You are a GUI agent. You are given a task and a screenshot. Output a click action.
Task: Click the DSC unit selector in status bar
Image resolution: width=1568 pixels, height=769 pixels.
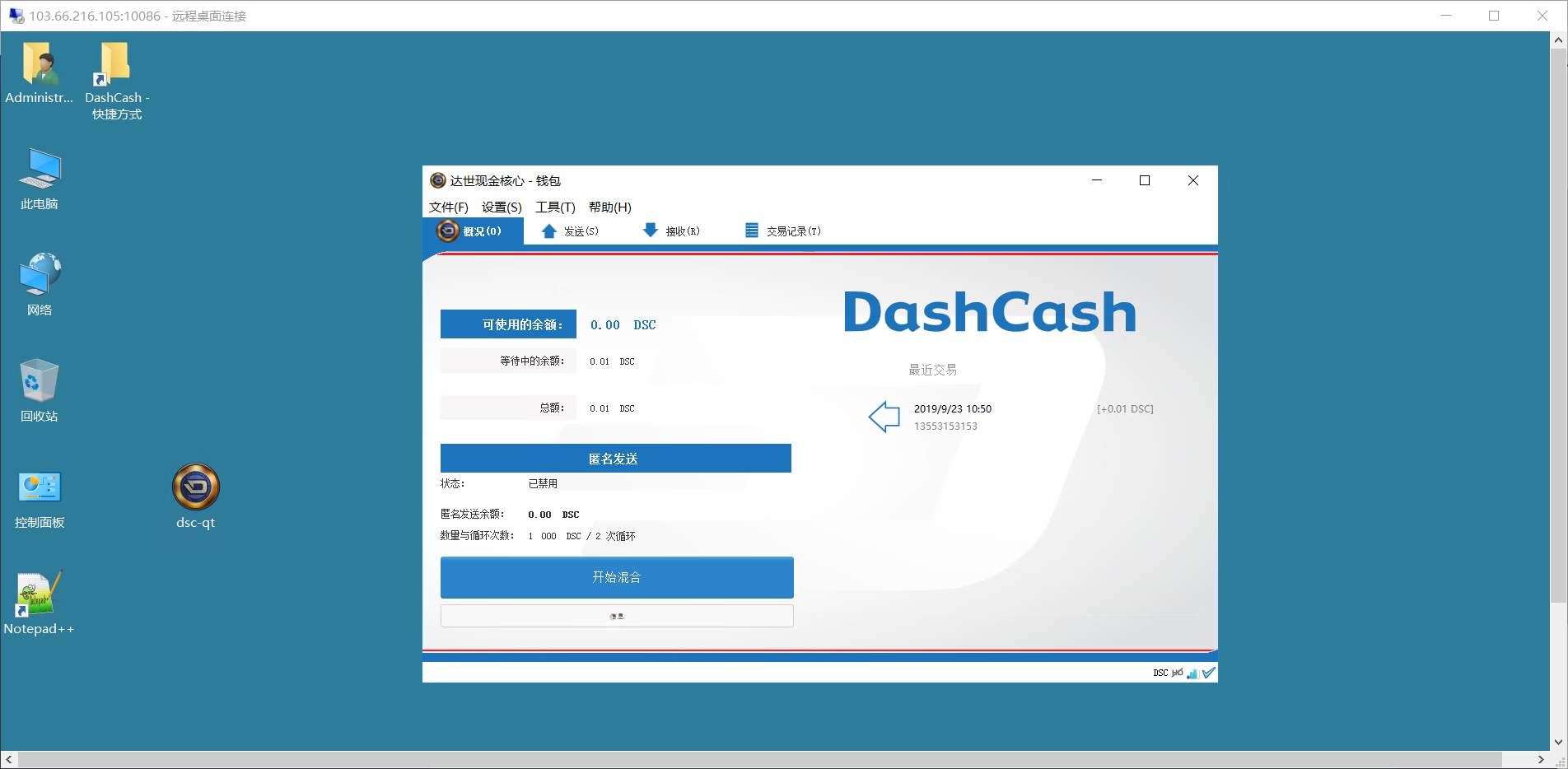point(1160,673)
